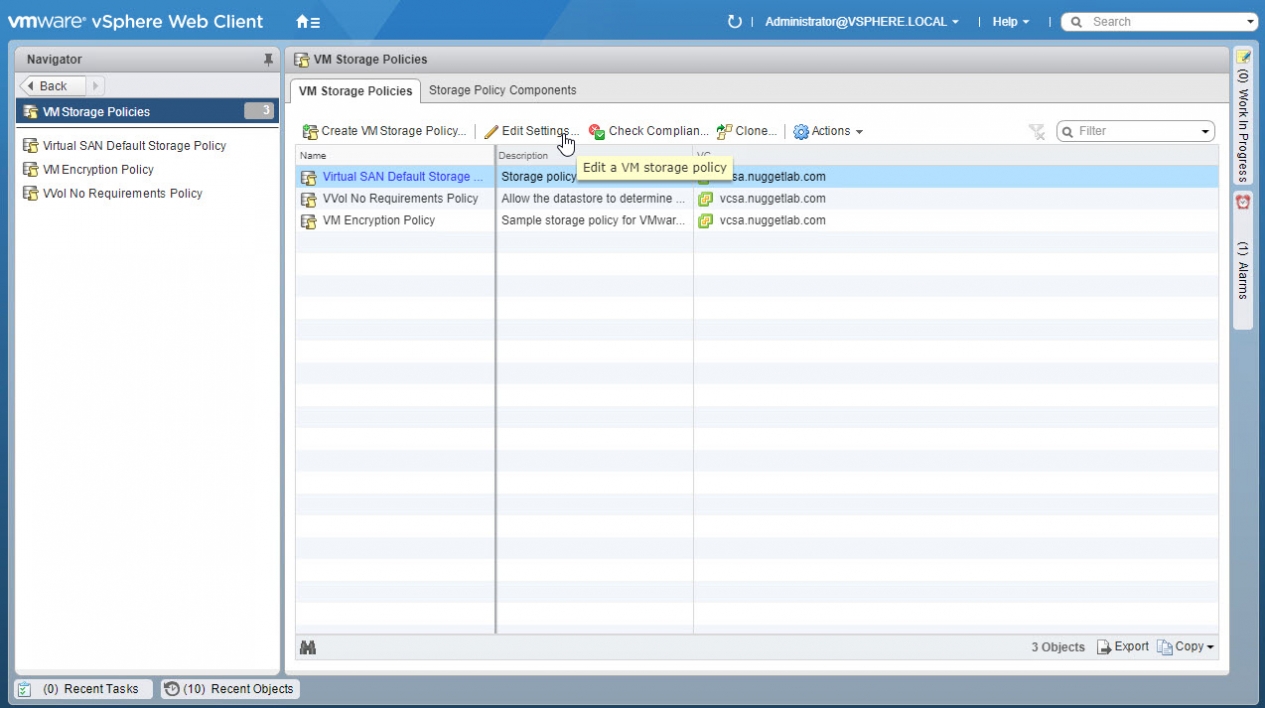Open the Help dropdown menu
The image size is (1265, 708).
[1010, 22]
